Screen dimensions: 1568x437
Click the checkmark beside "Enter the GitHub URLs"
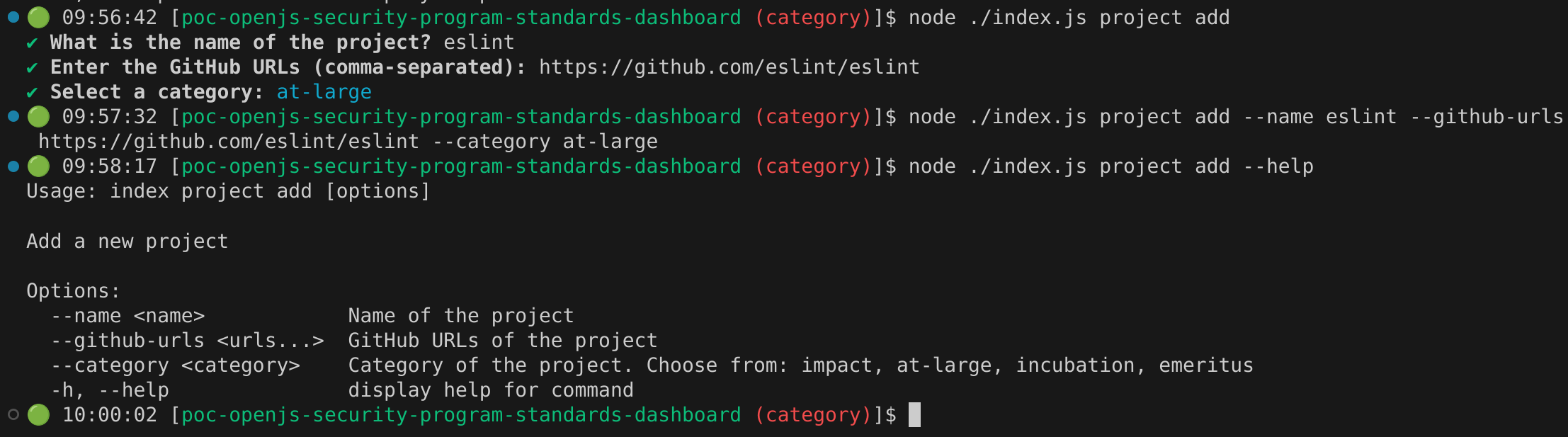point(32,68)
